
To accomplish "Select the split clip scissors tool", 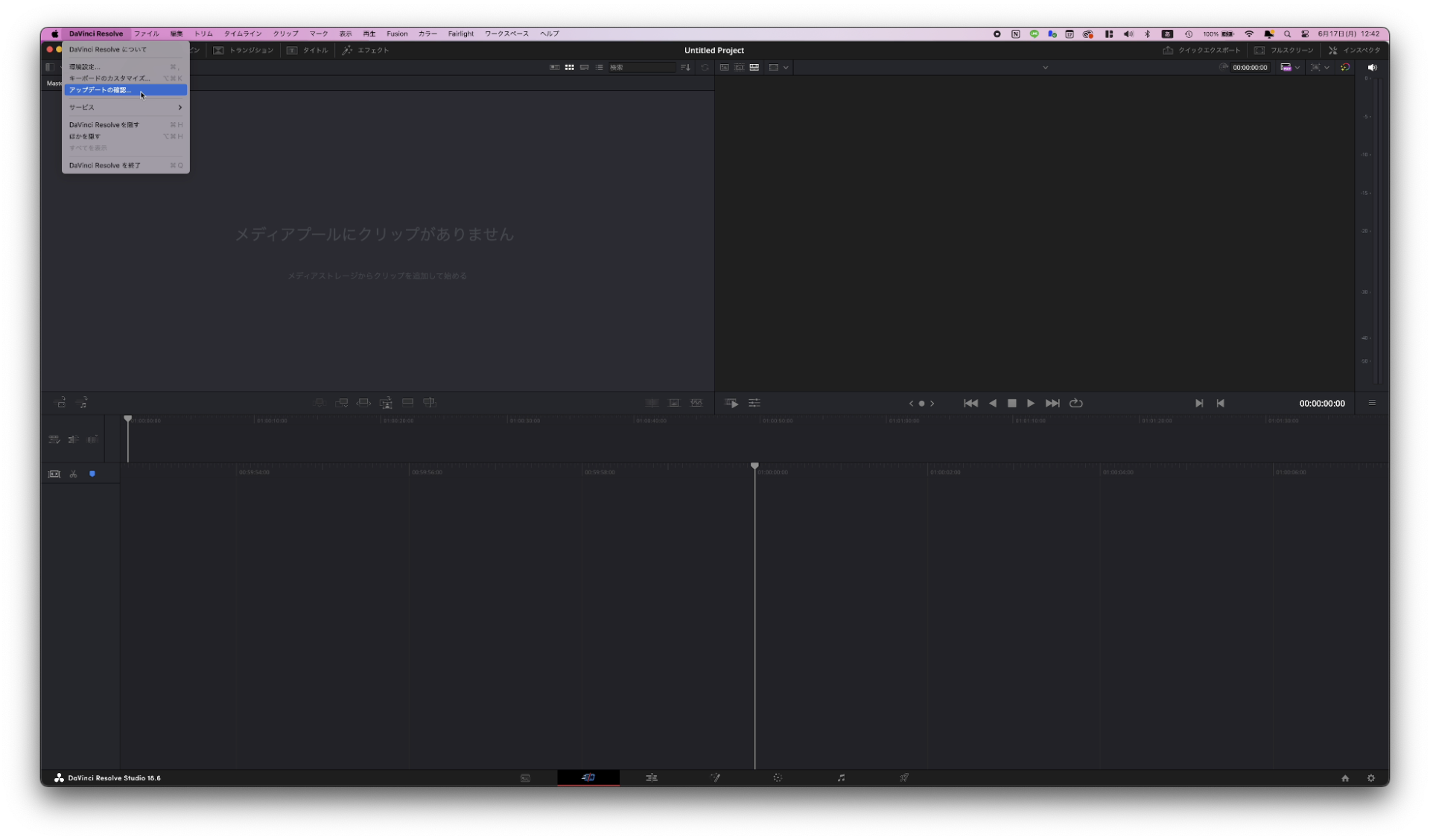I will pyautogui.click(x=73, y=474).
